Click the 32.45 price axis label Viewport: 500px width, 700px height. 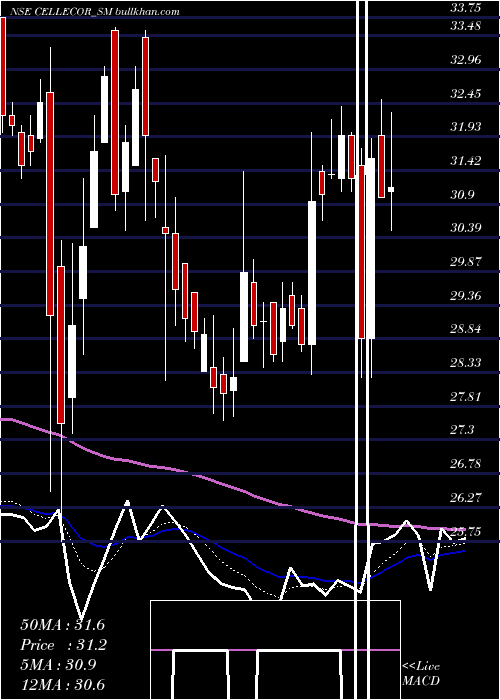(465, 94)
